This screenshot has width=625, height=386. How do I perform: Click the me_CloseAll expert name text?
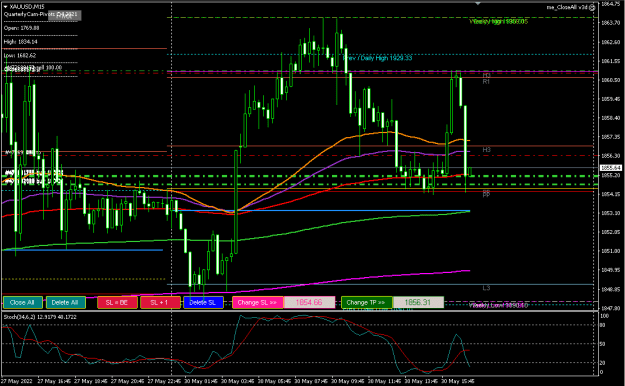pos(567,7)
